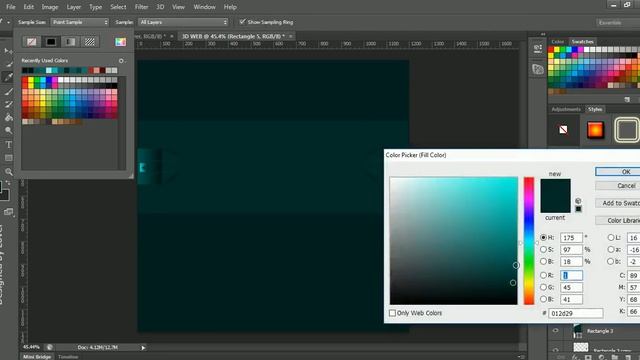The width and height of the screenshot is (640, 360).
Task: Select the Eyedropper tool in the toolbox
Action: pyautogui.click(x=8, y=77)
